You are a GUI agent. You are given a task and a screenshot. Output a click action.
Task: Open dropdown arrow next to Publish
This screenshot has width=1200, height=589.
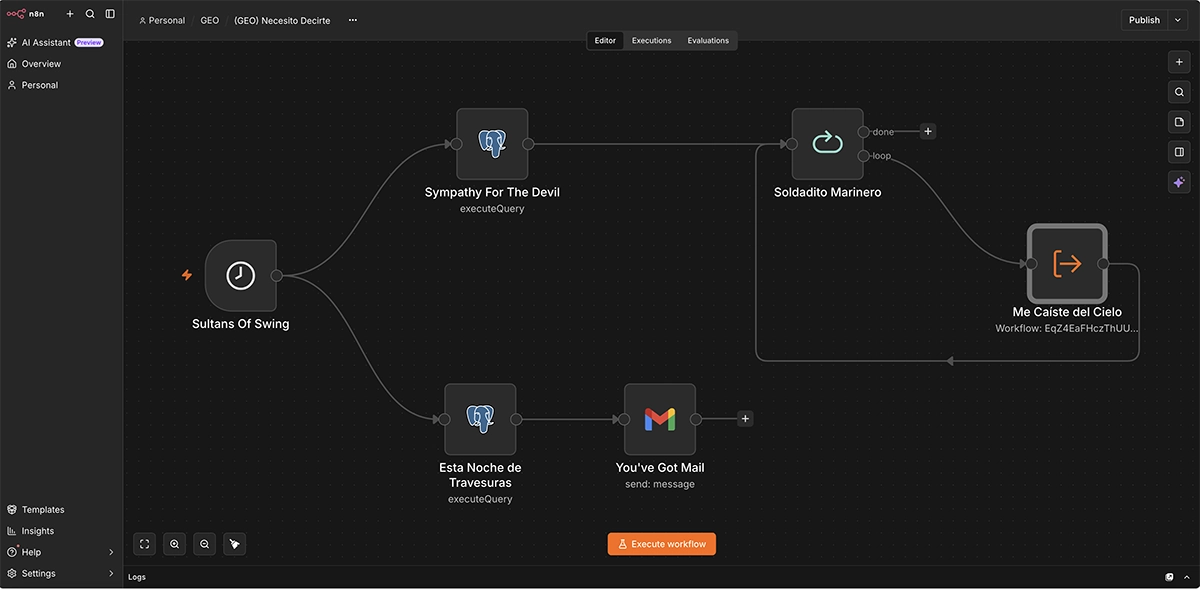pyautogui.click(x=1179, y=20)
